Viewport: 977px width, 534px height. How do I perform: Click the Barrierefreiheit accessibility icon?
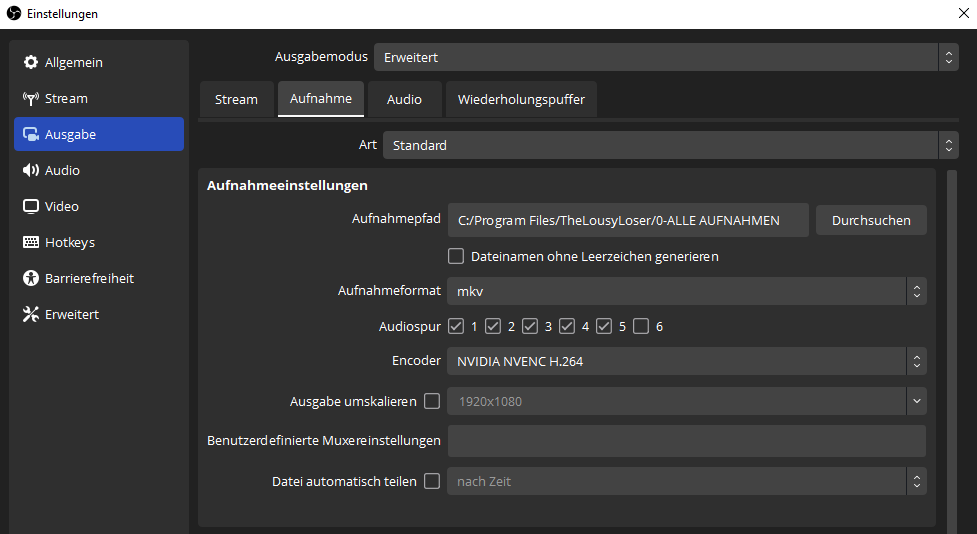30,279
